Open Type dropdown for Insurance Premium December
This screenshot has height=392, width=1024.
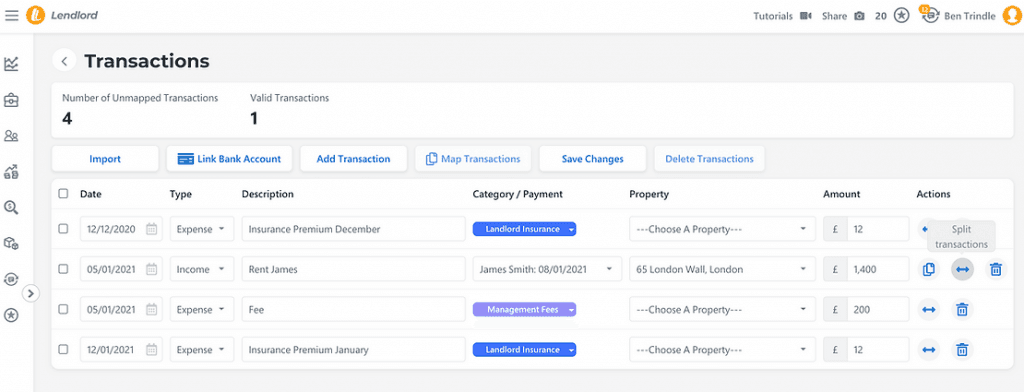pos(202,229)
